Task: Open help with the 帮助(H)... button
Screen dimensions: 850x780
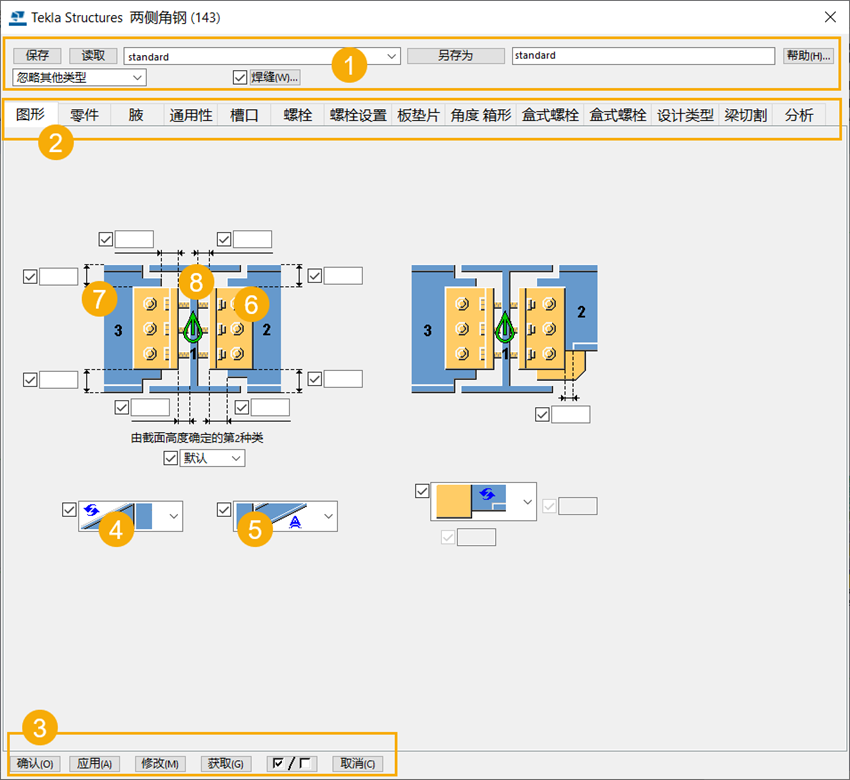Action: (x=808, y=55)
